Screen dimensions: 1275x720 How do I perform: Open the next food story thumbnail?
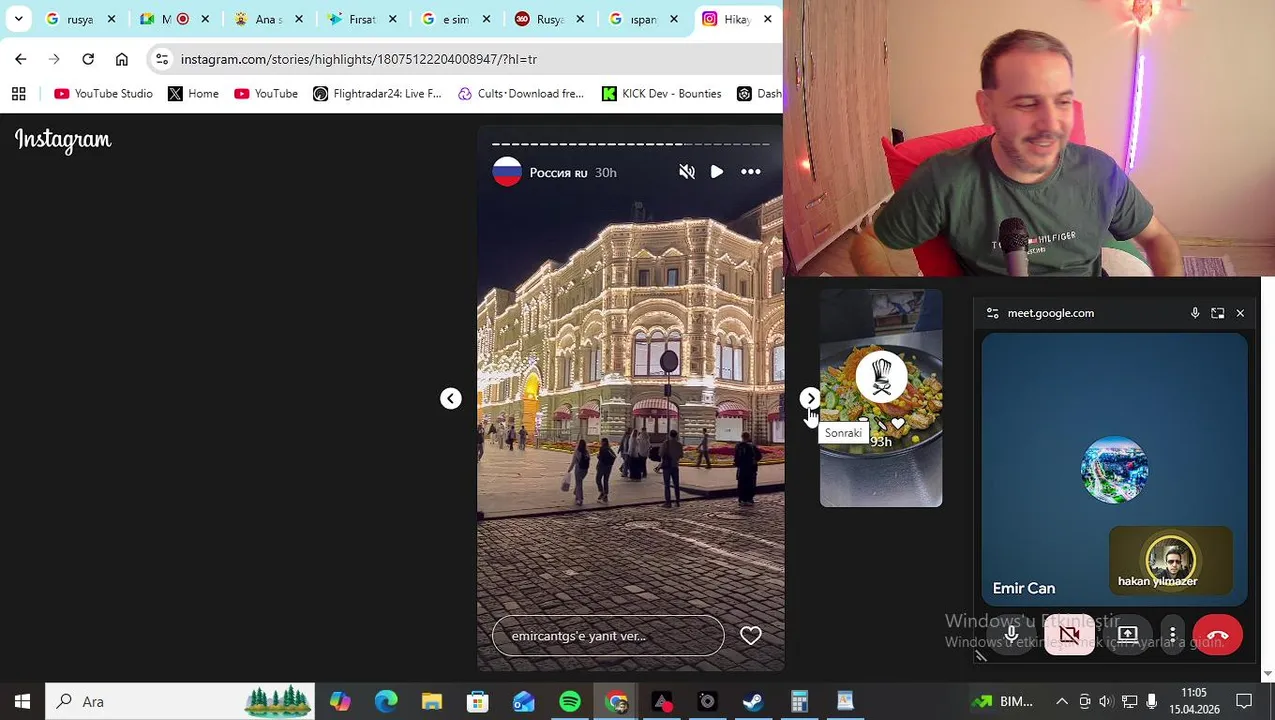881,398
